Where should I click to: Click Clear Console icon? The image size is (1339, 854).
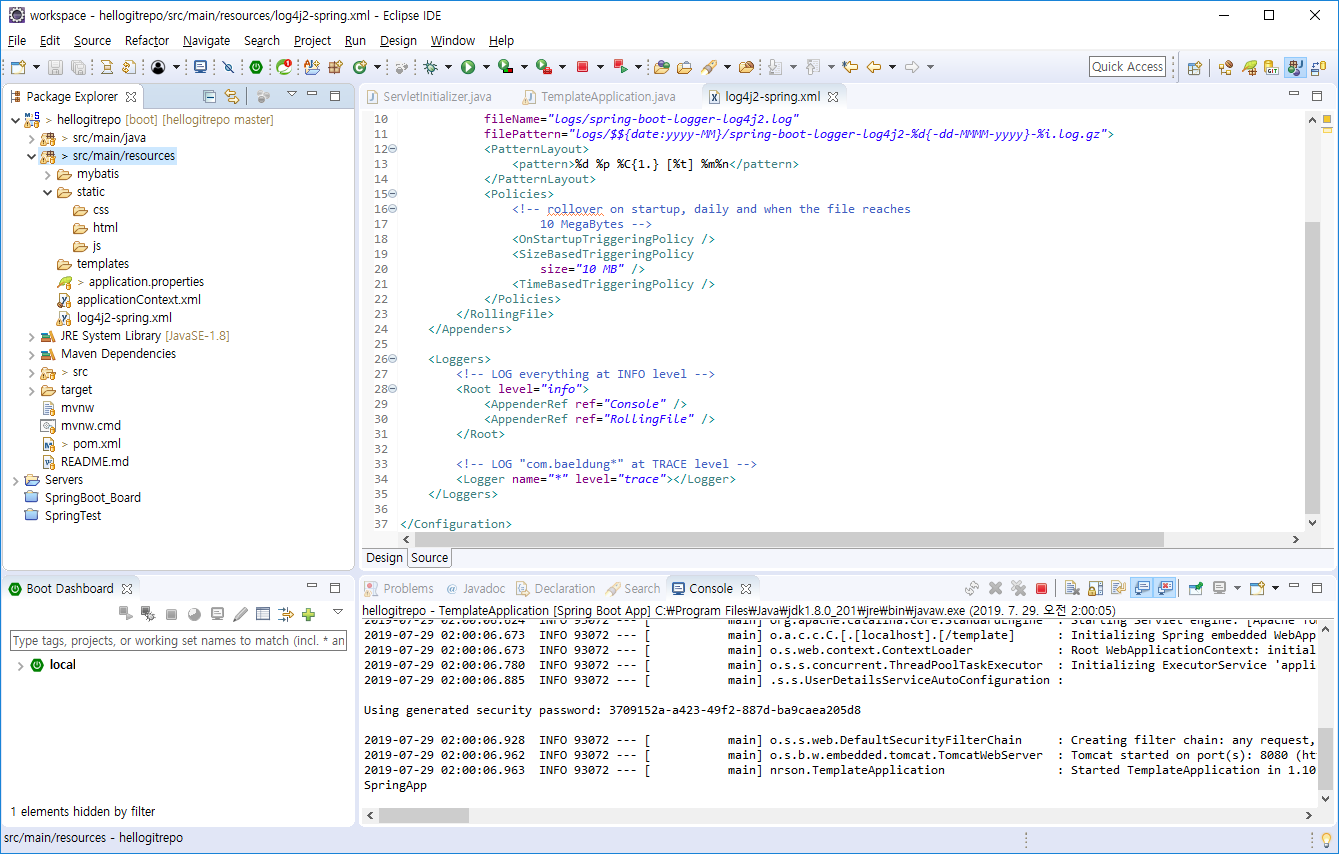1072,588
